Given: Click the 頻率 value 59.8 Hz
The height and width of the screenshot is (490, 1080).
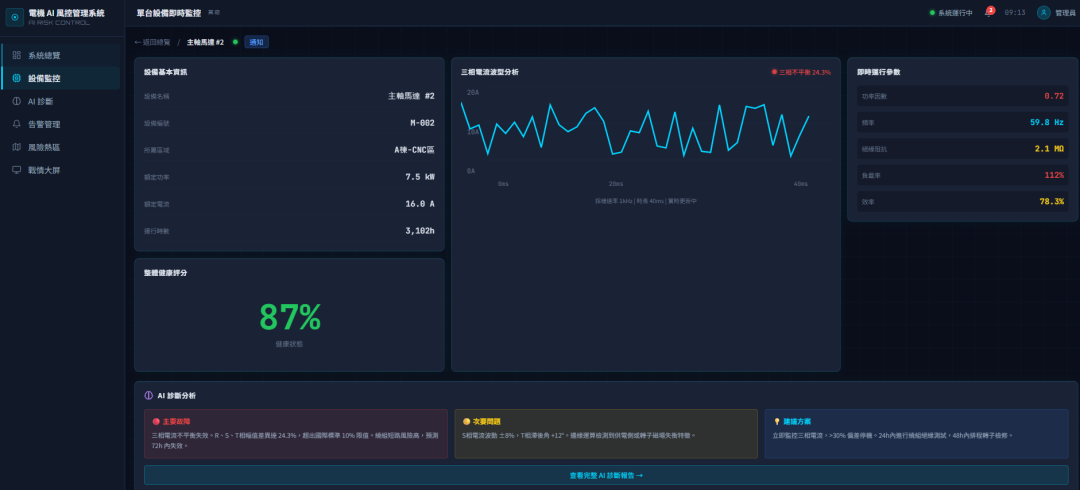Looking at the screenshot, I should pos(1047,122).
